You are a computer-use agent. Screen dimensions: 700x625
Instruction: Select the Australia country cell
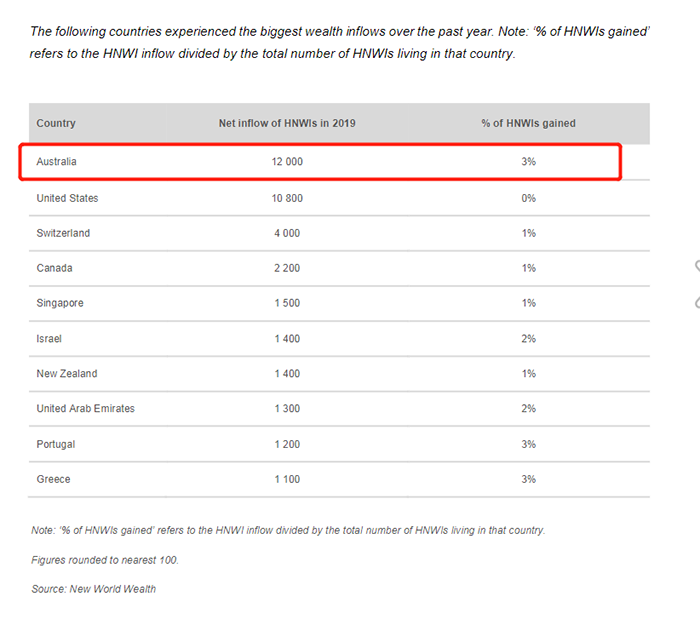[56, 162]
